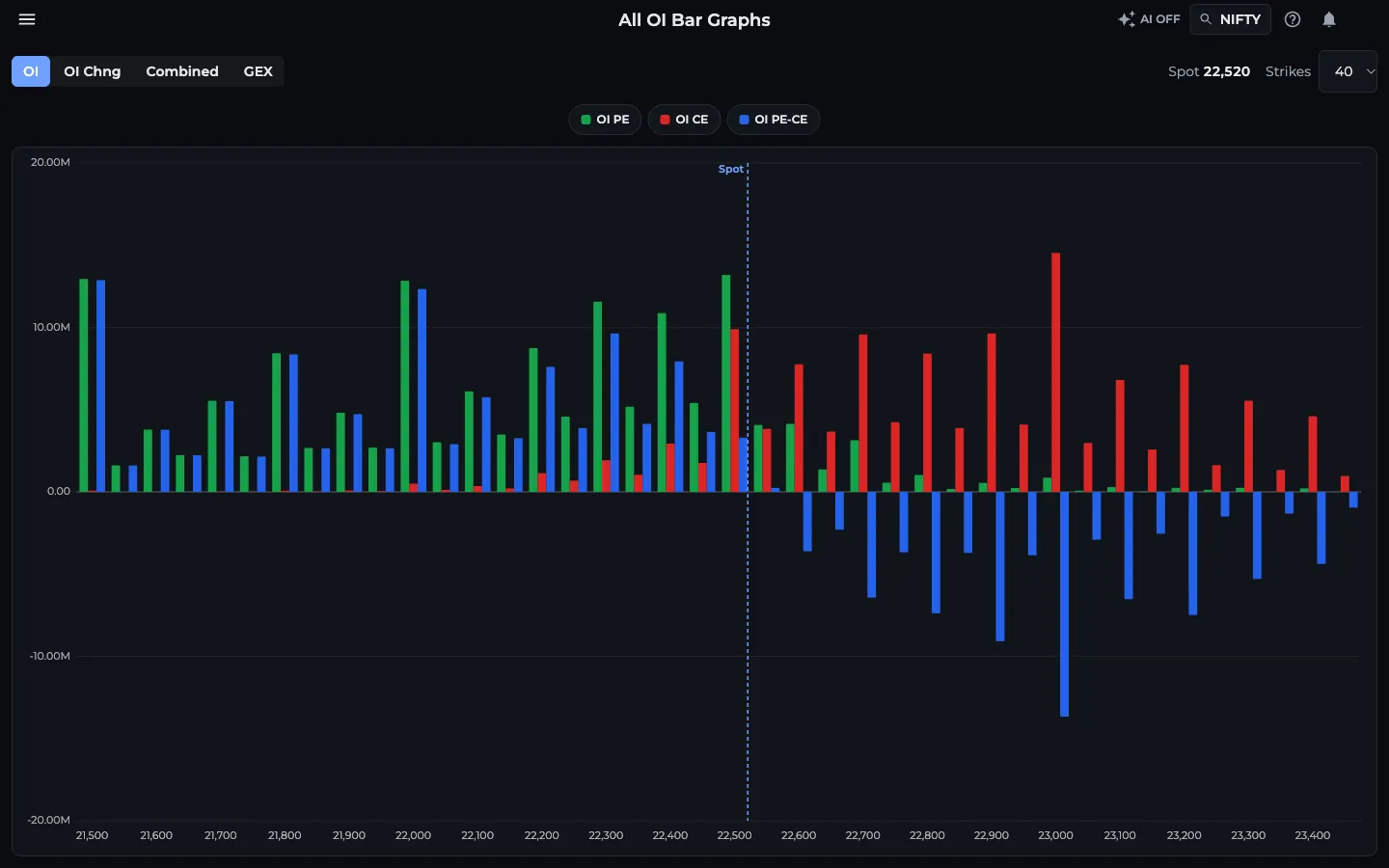The image size is (1389, 868).
Task: Click the 21,800 x-axis strike label
Action: tap(285, 835)
